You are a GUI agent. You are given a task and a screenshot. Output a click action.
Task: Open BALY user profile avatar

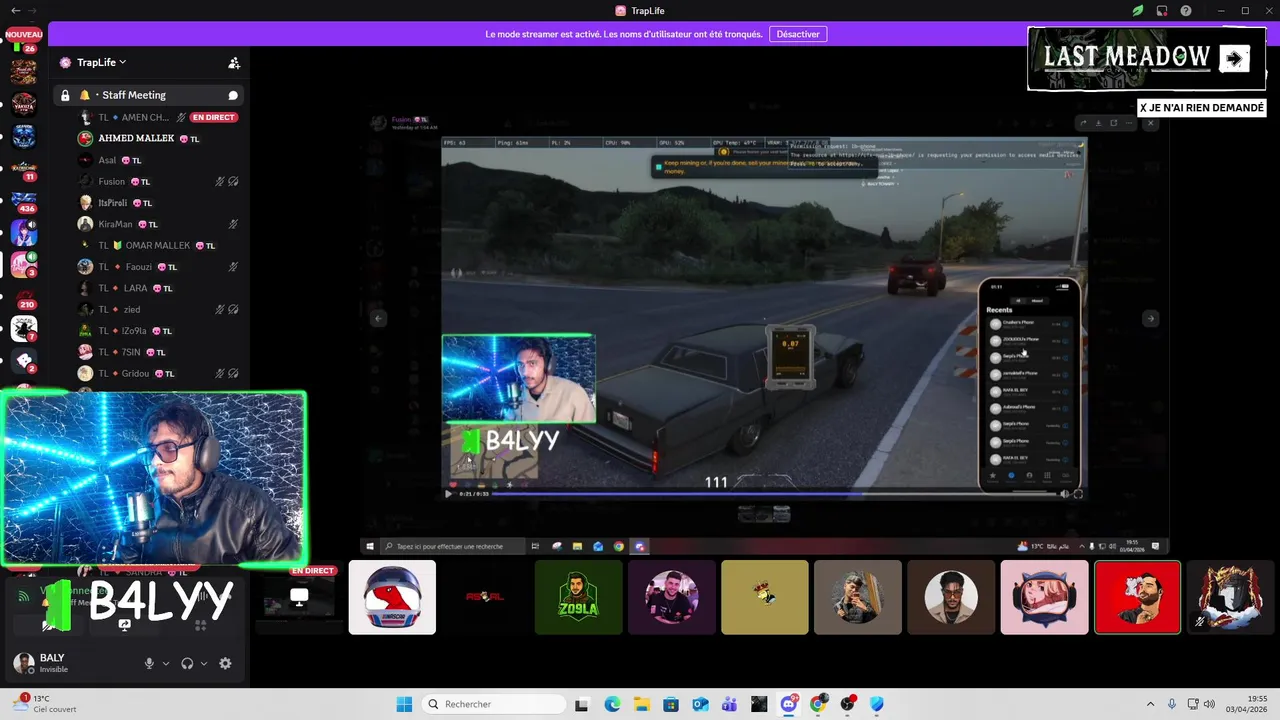click(x=24, y=663)
